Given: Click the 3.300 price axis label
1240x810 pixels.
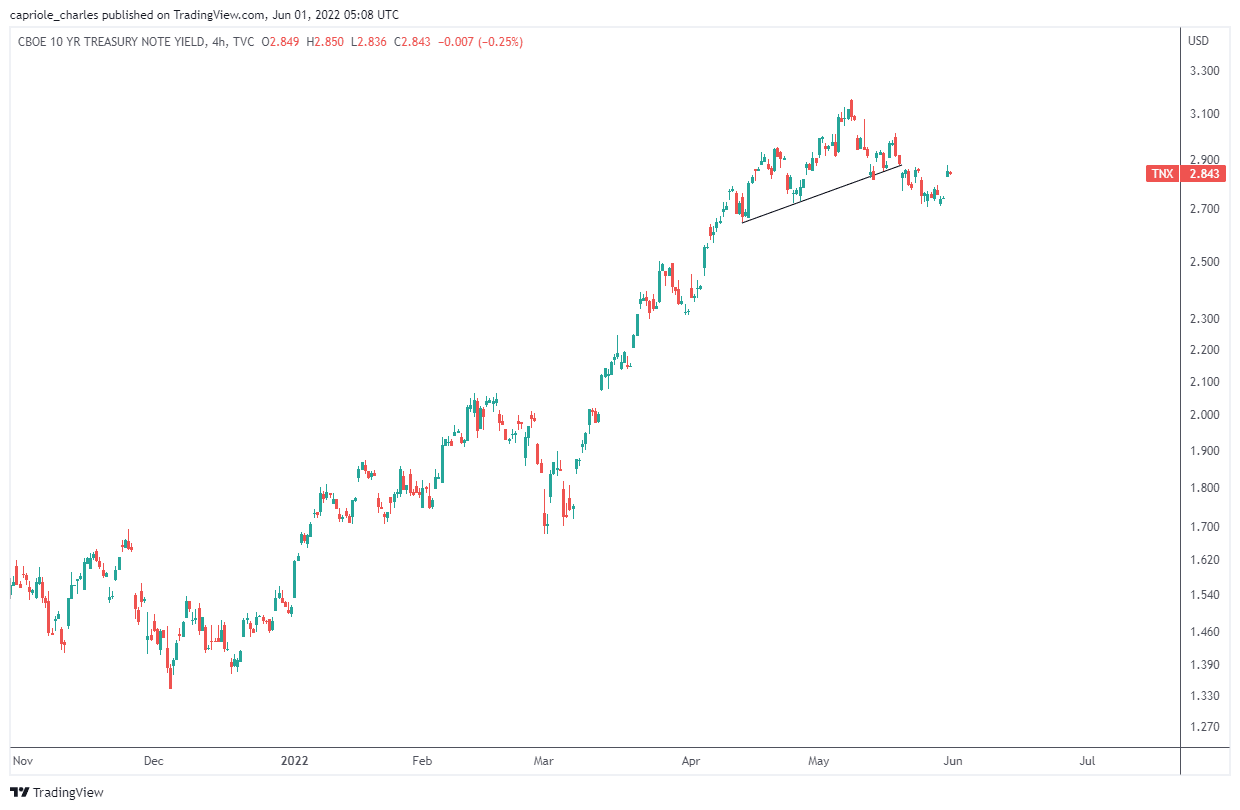Looking at the screenshot, I should pyautogui.click(x=1203, y=71).
